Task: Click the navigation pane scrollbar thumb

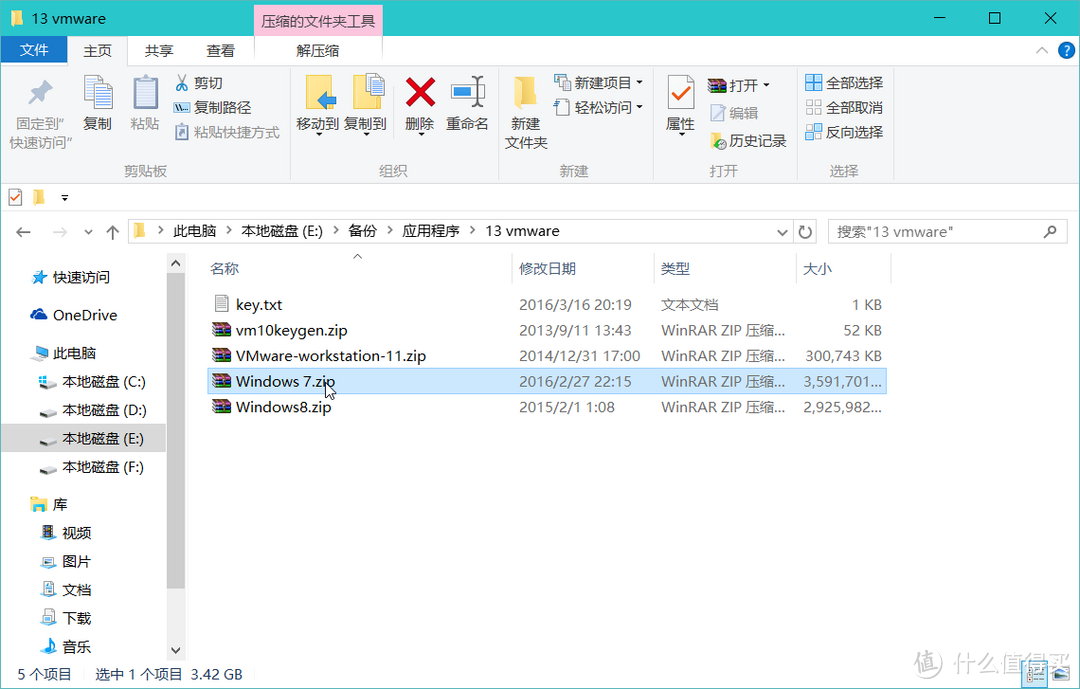Action: [x=176, y=431]
